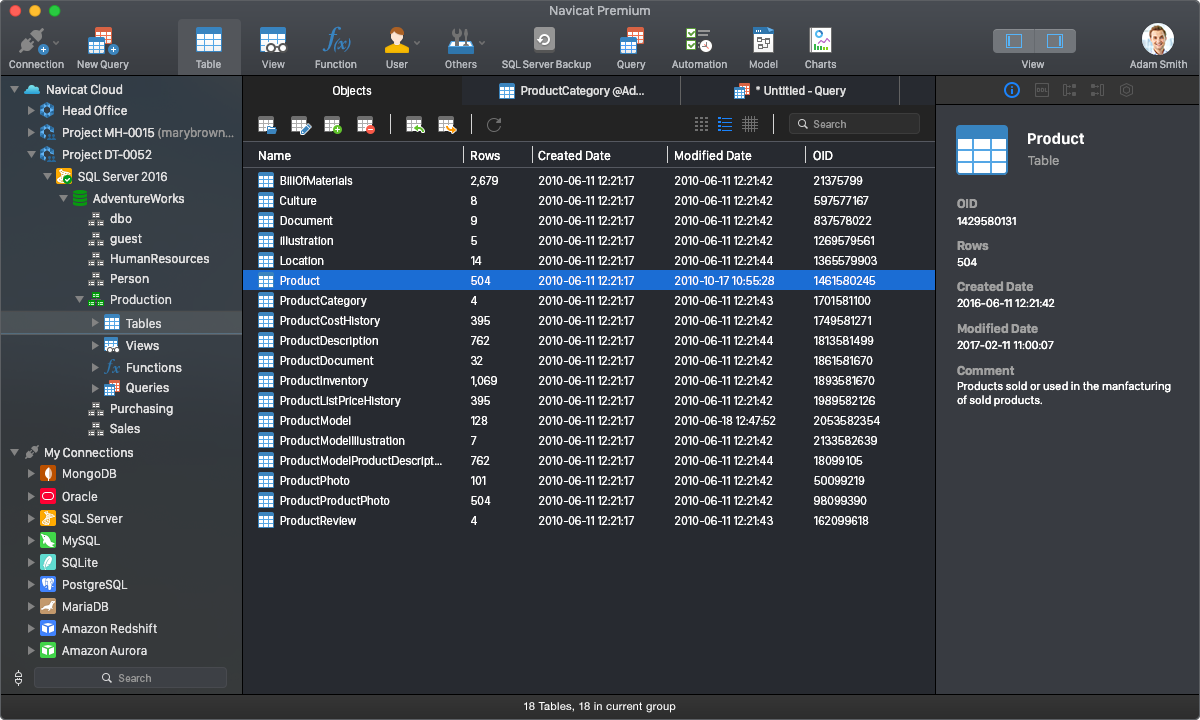The height and width of the screenshot is (720, 1200).
Task: Select the ProductReview table row
Action: 589,521
